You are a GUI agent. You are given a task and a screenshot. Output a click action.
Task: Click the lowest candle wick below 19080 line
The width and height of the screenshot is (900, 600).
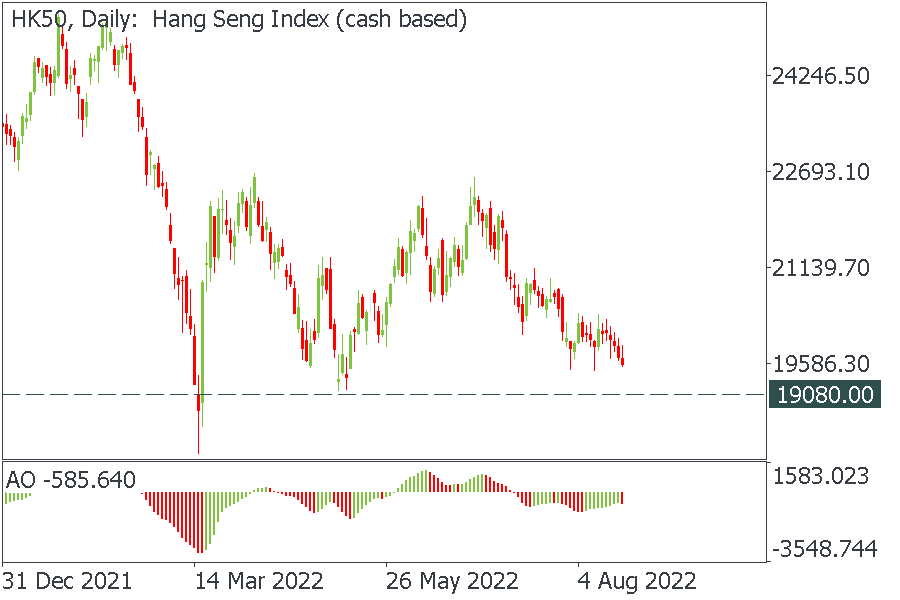199,435
